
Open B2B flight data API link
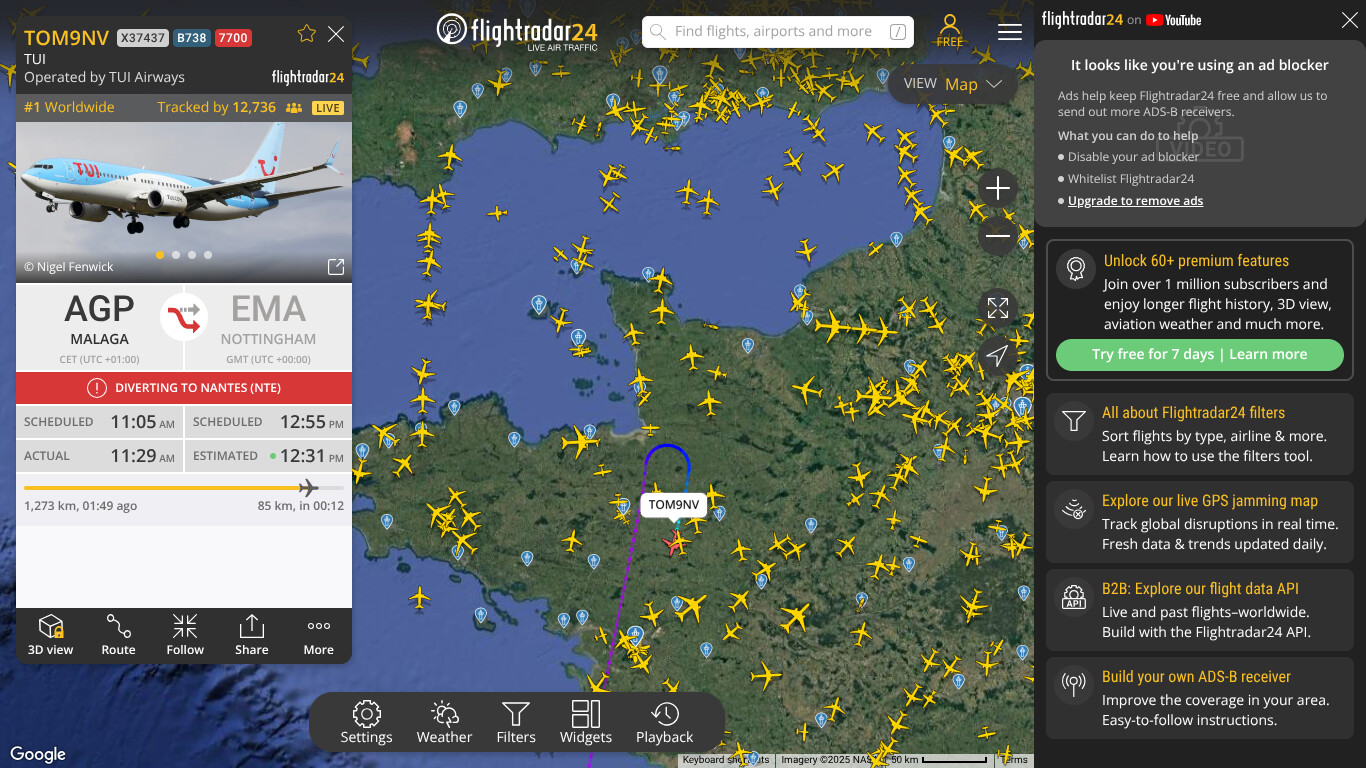1200,610
